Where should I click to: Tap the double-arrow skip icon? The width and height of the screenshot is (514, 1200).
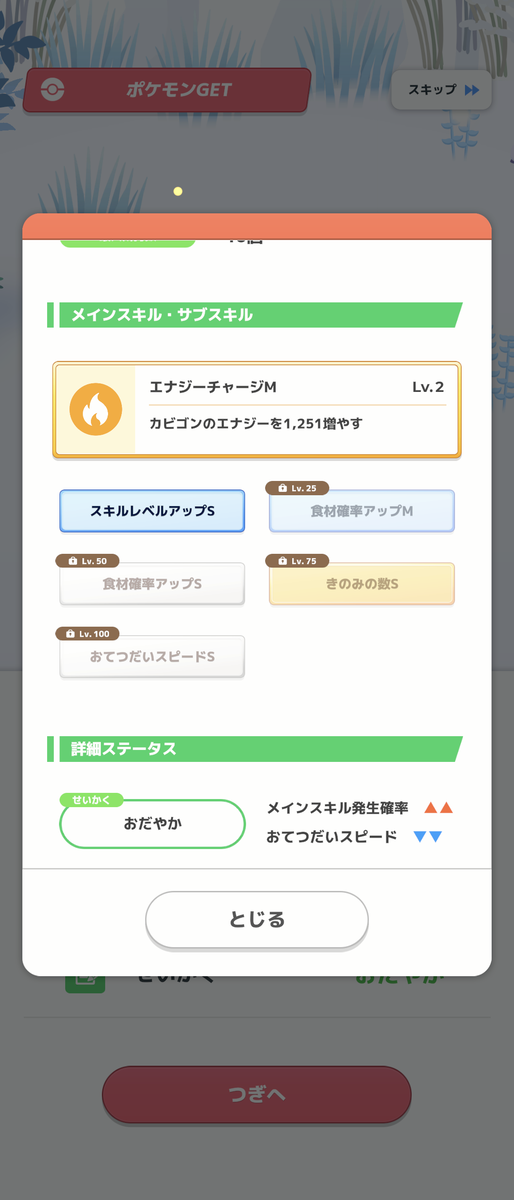pyautogui.click(x=472, y=90)
